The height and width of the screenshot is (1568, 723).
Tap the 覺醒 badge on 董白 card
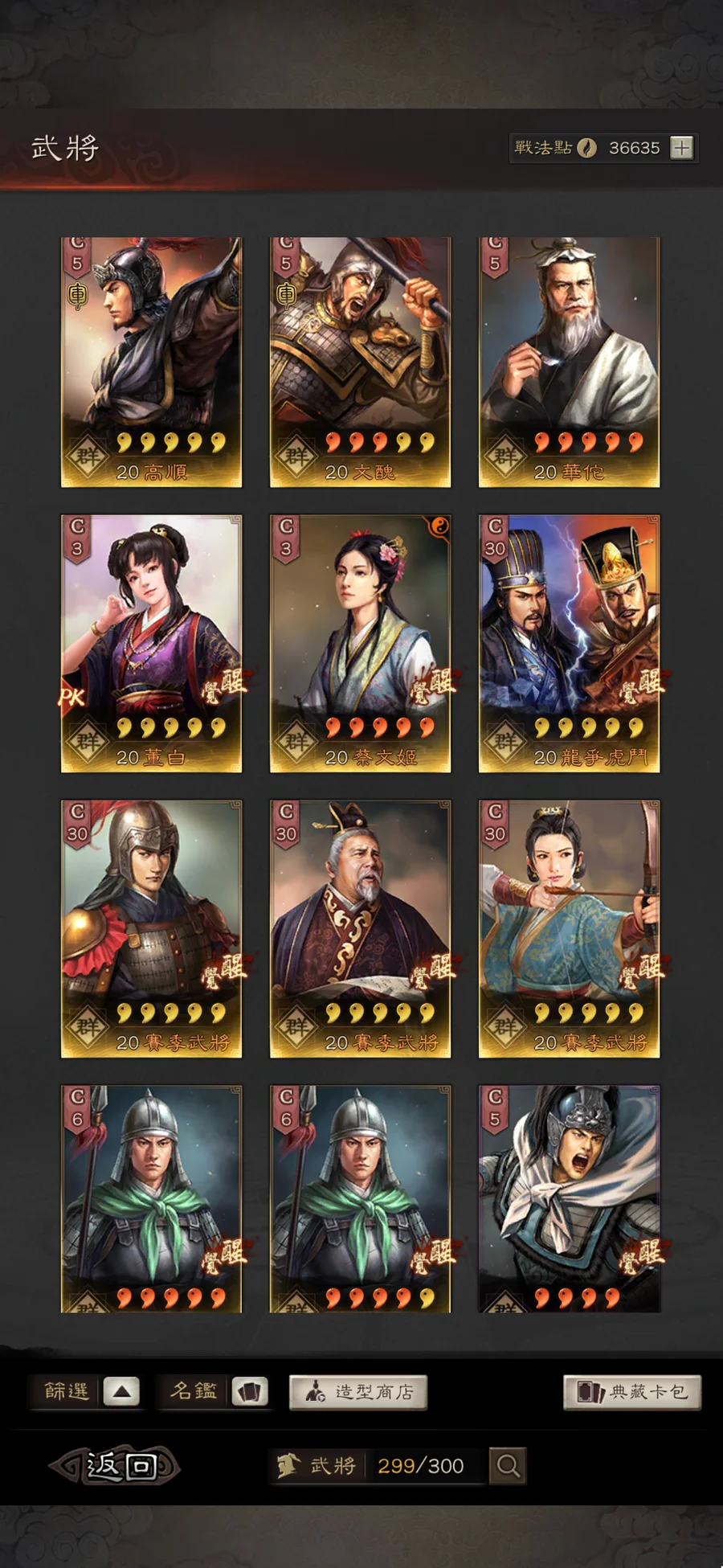pyautogui.click(x=223, y=686)
